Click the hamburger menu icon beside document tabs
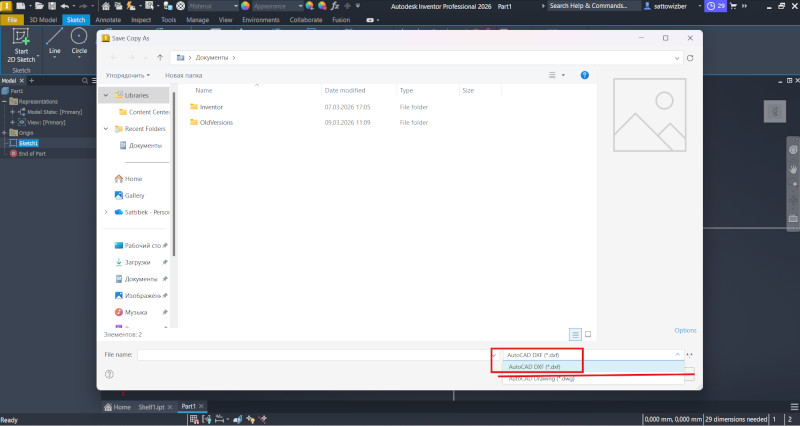This screenshot has width=800, height=426. coord(794,407)
